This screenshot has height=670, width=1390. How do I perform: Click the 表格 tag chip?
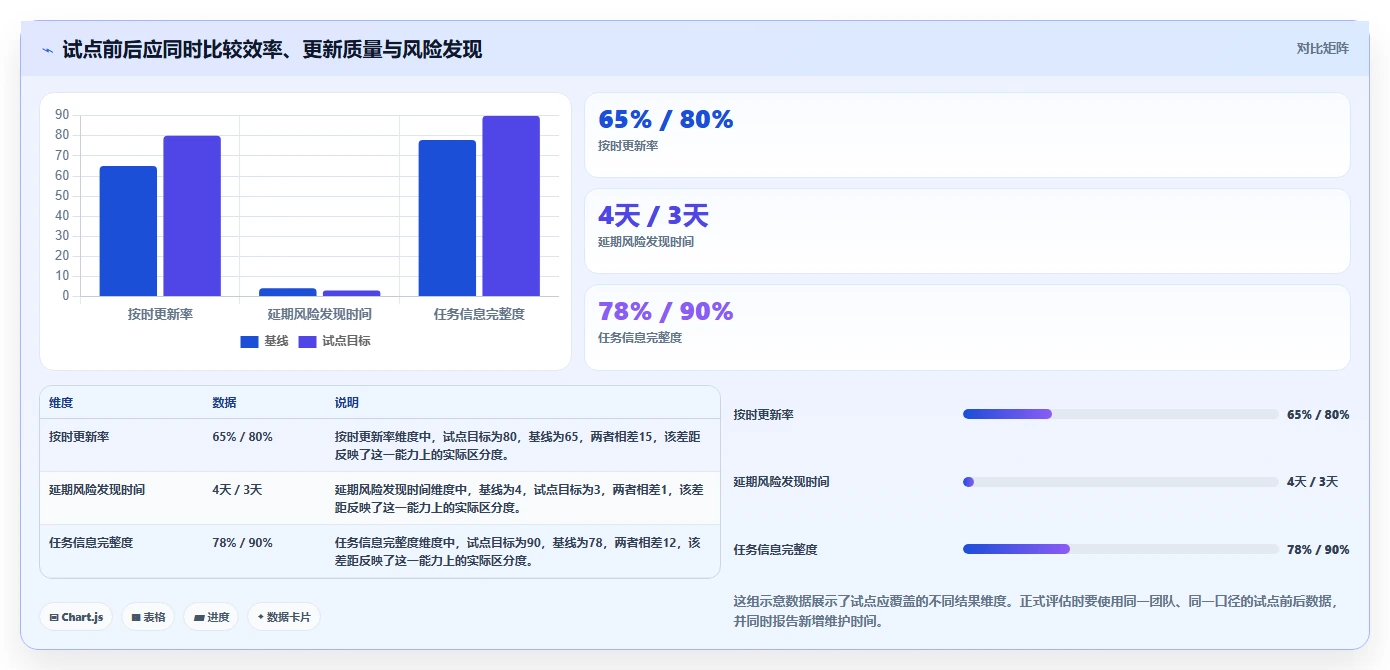(x=148, y=617)
